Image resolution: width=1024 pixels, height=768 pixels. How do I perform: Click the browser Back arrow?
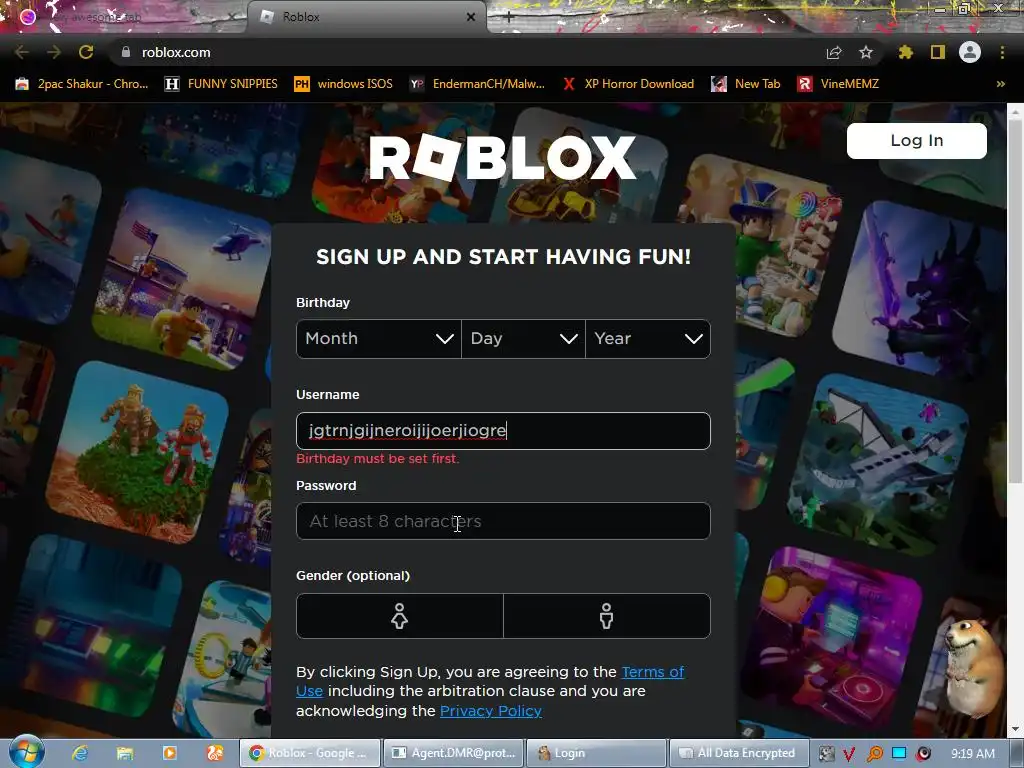coord(21,52)
